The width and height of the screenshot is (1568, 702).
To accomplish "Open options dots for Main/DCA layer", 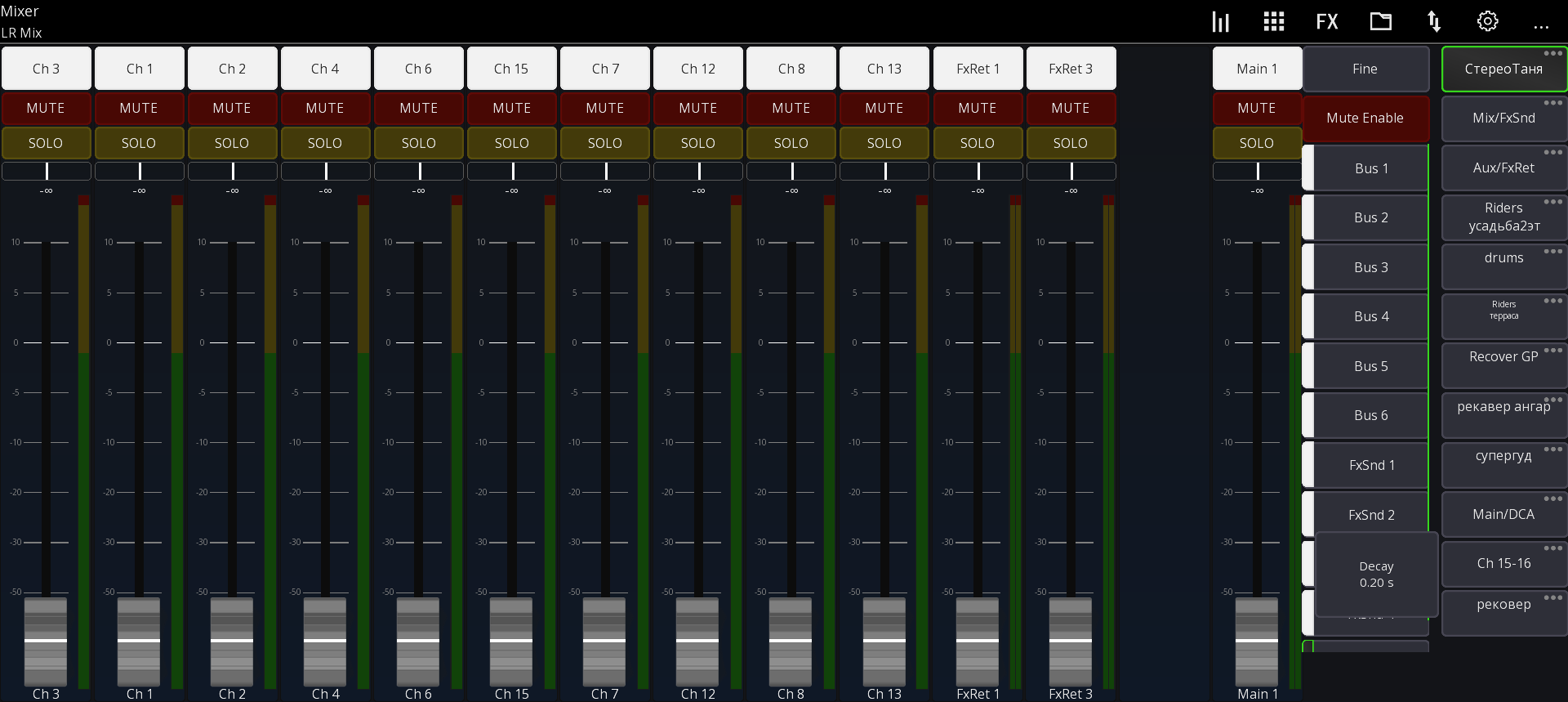I will pyautogui.click(x=1553, y=499).
